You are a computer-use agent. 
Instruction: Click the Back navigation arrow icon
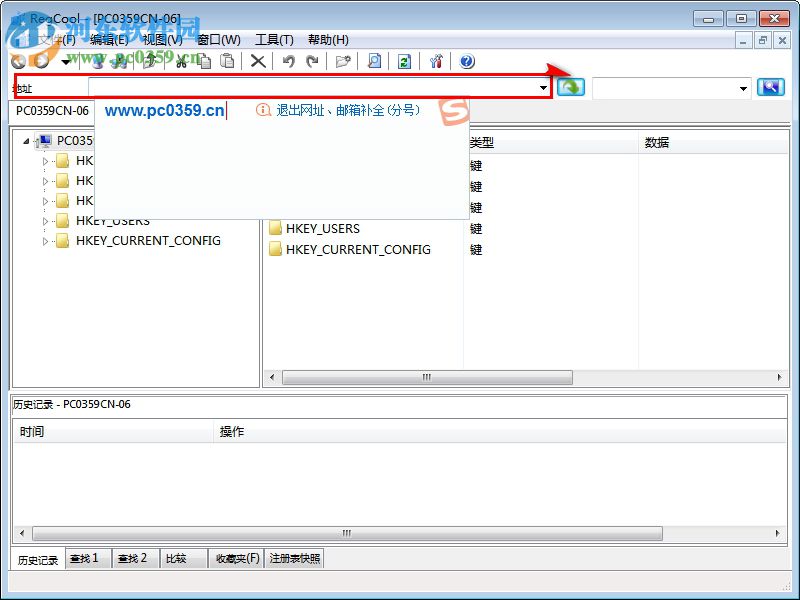point(18,61)
